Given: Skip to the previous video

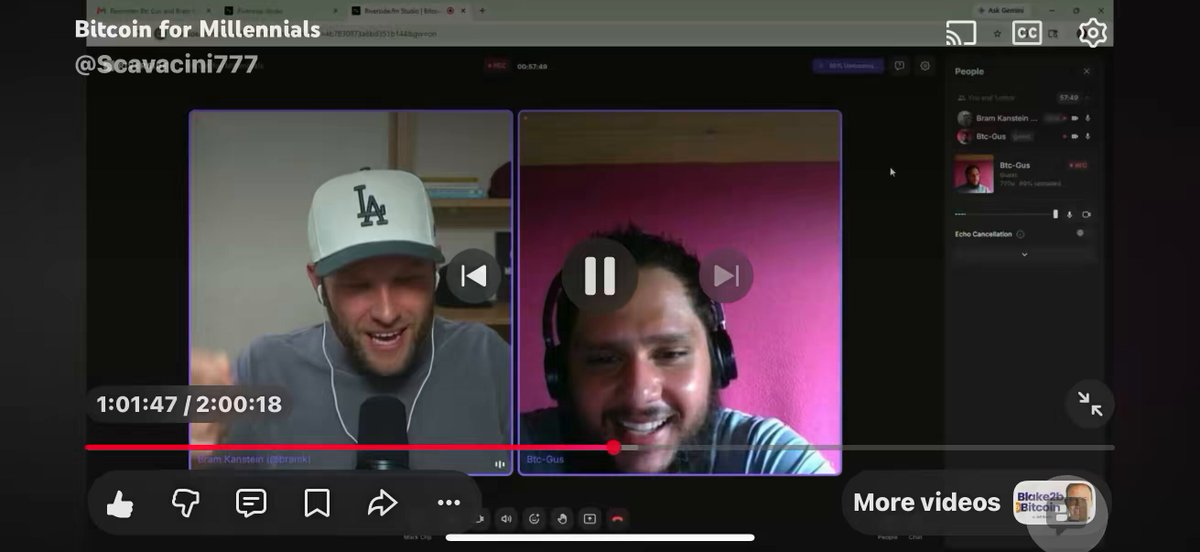Looking at the screenshot, I should (473, 275).
